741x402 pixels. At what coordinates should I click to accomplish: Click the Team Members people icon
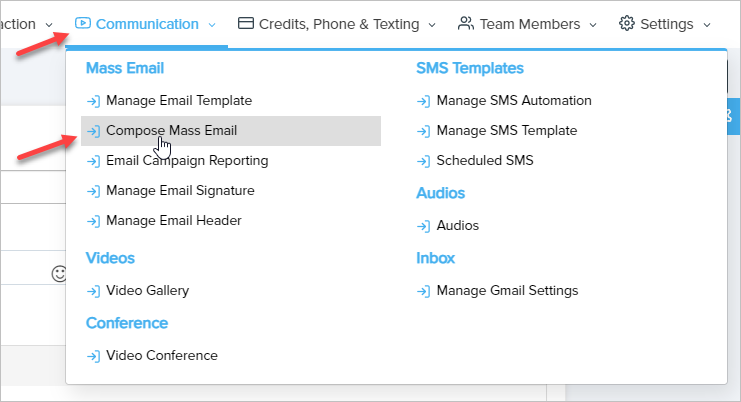point(465,23)
